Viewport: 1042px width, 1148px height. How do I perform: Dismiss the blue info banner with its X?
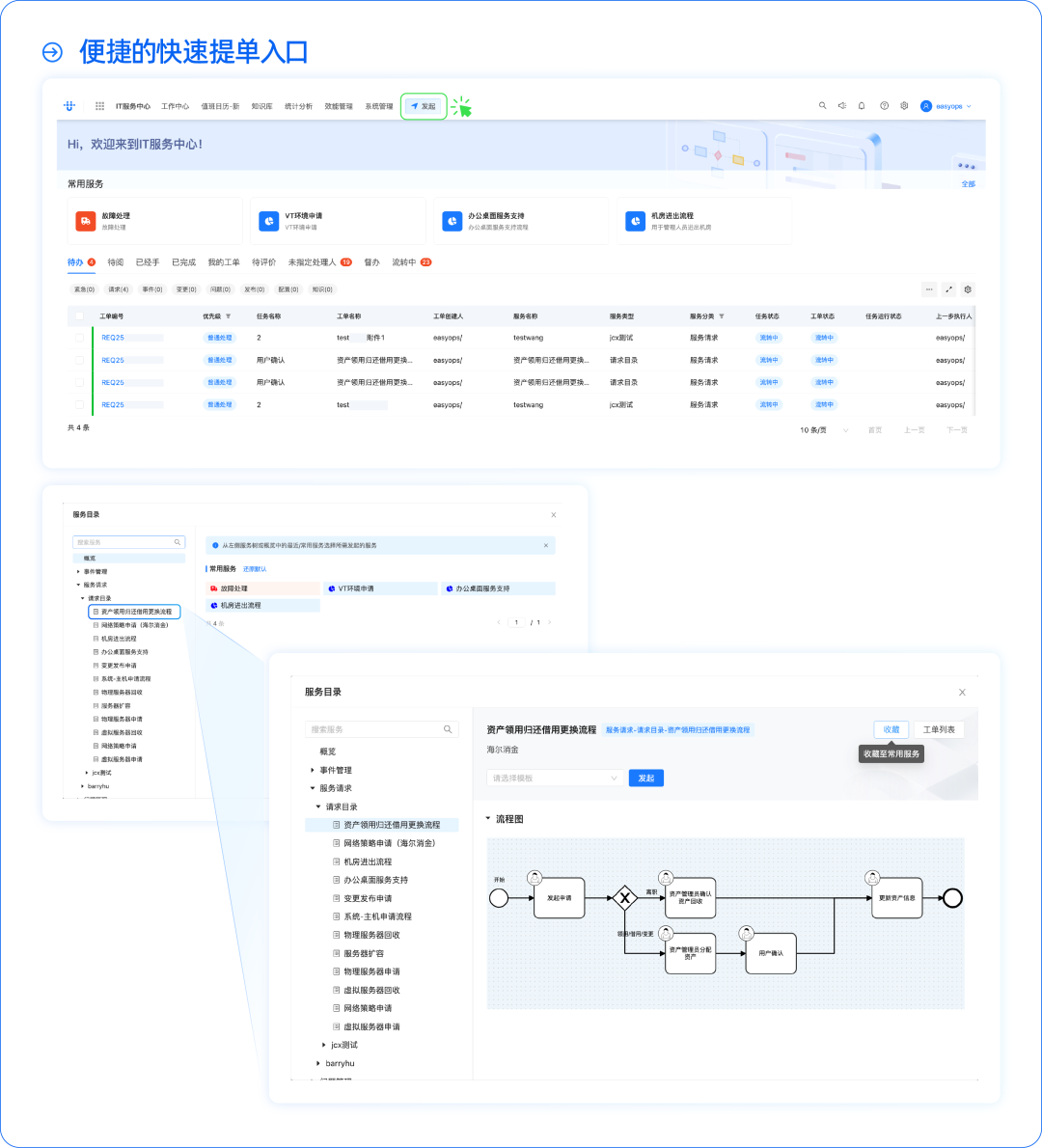coord(546,545)
